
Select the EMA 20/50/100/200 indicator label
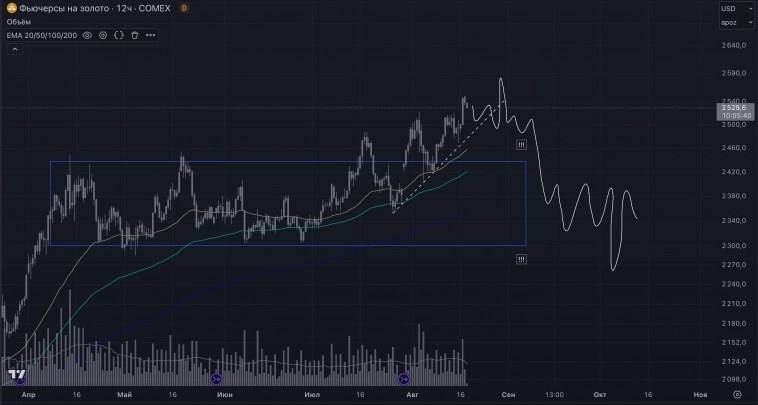[42, 35]
